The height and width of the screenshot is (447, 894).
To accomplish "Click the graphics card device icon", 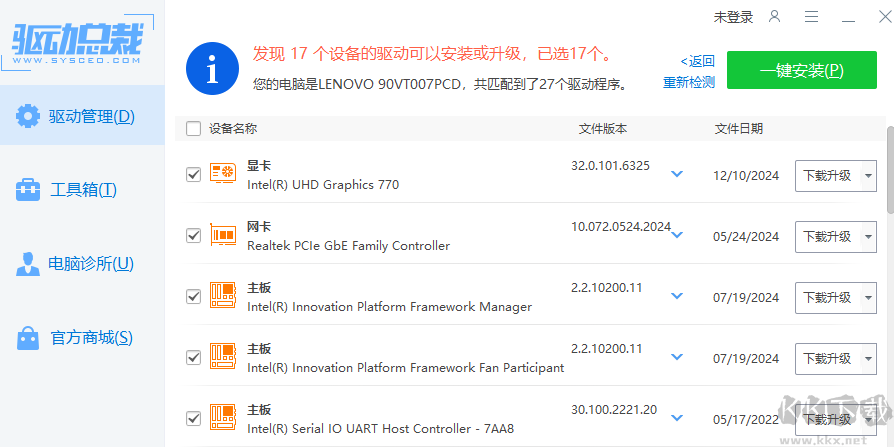I will pos(223,175).
